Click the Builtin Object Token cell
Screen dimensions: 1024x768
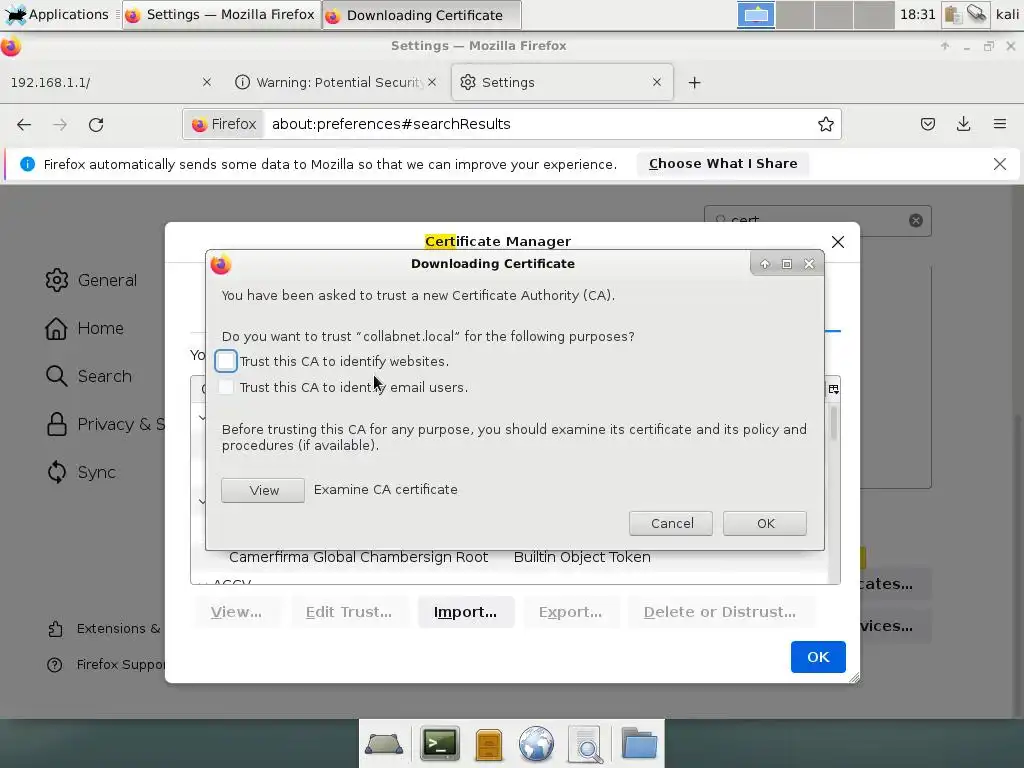[582, 557]
